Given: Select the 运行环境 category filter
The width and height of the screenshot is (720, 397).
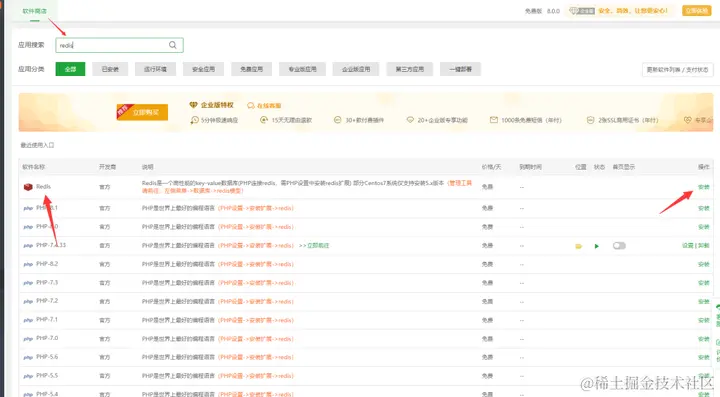Looking at the screenshot, I should coord(155,69).
